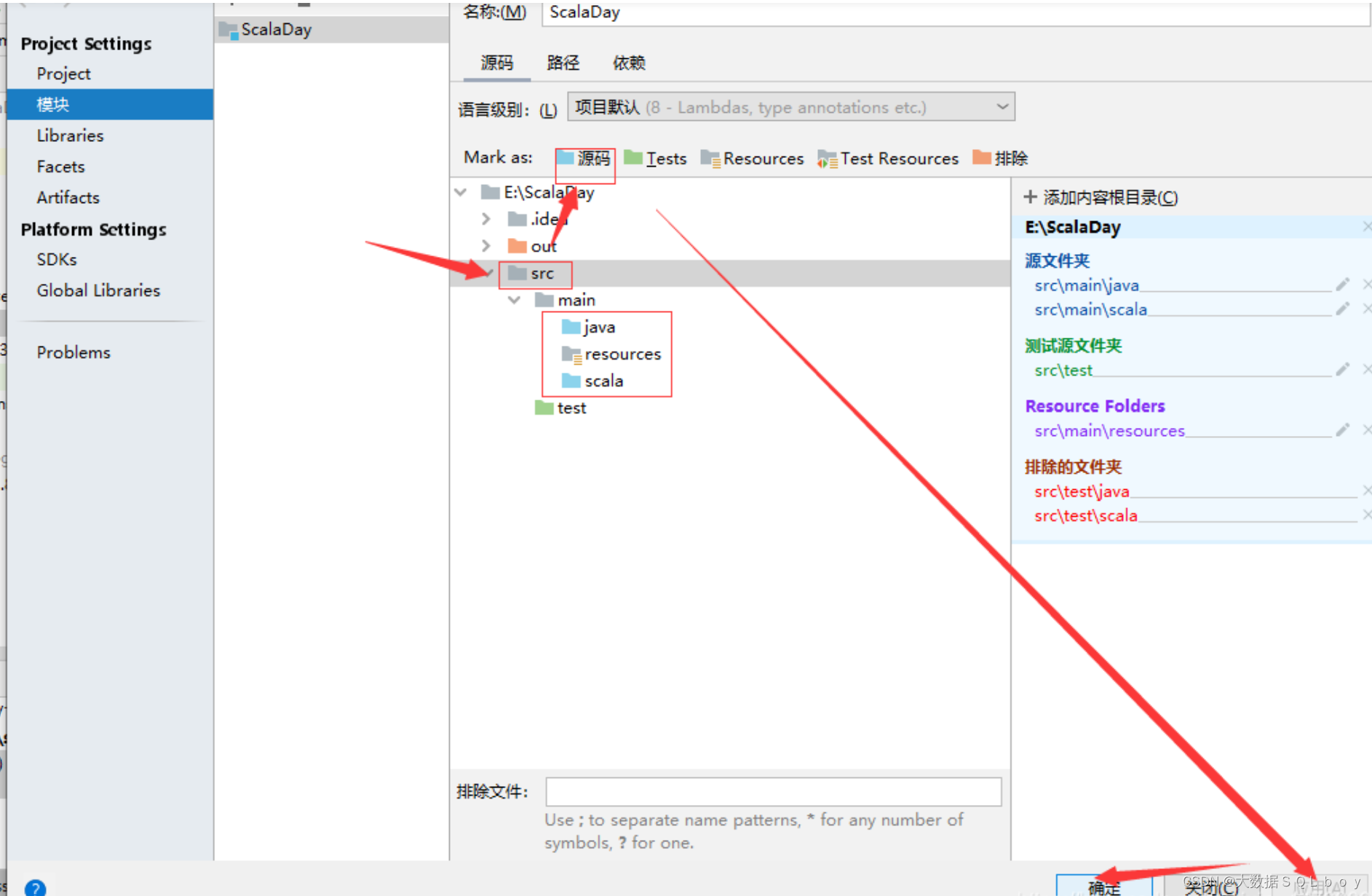
Task: Click 添加内容根目录(C) link
Action: tap(1110, 197)
